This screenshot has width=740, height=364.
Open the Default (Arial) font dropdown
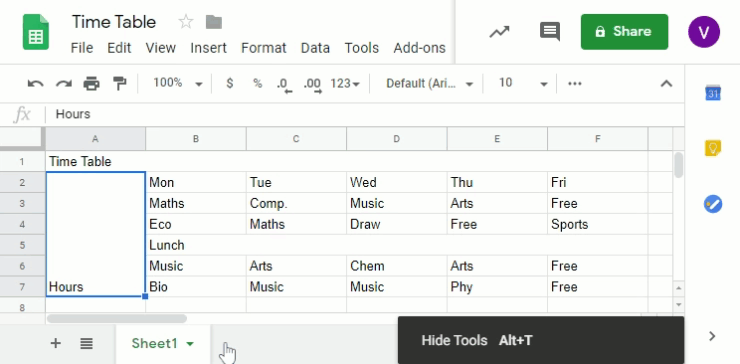[x=429, y=84]
